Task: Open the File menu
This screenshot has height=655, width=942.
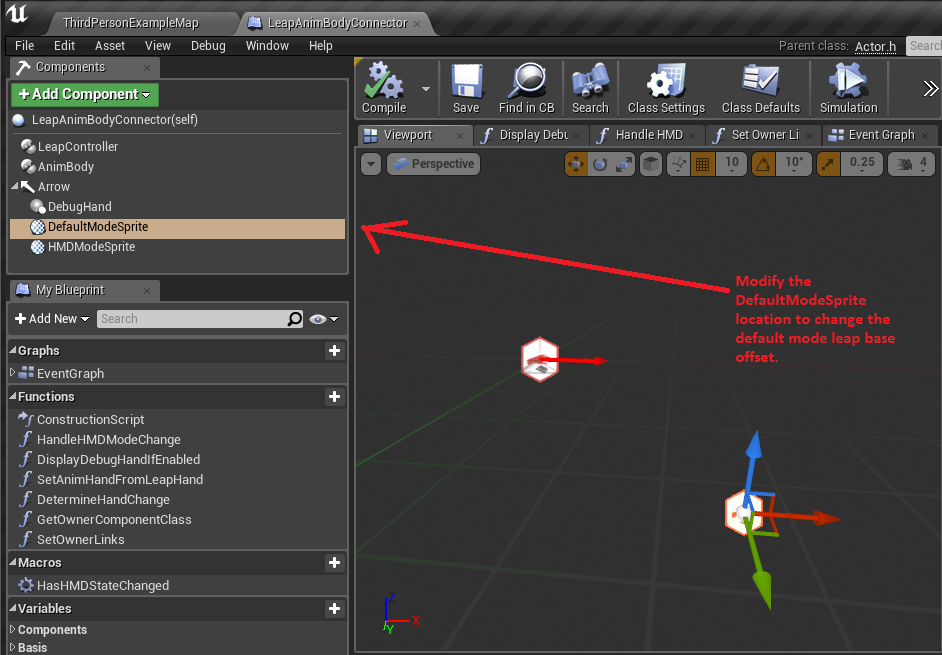Action: [x=25, y=46]
